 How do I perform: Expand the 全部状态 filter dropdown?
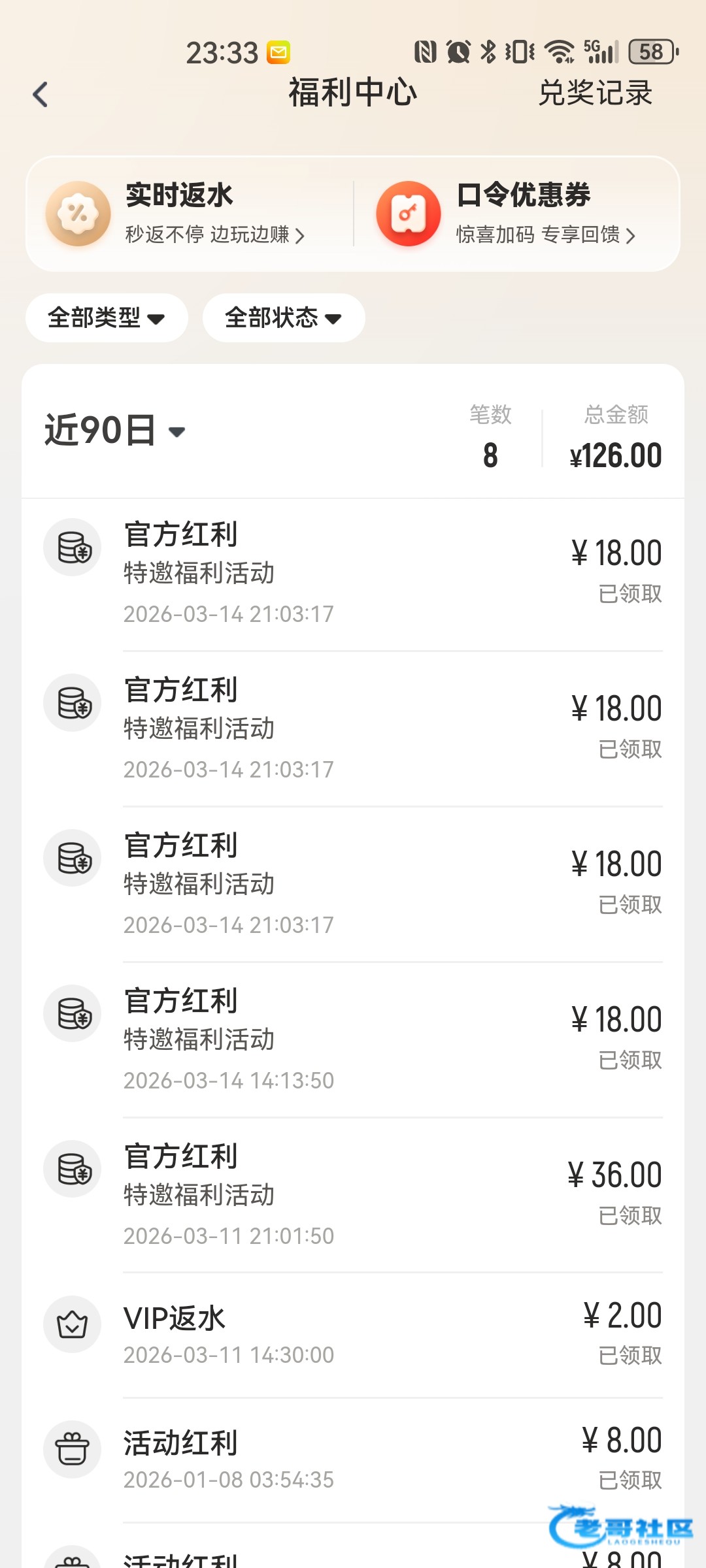click(x=284, y=318)
